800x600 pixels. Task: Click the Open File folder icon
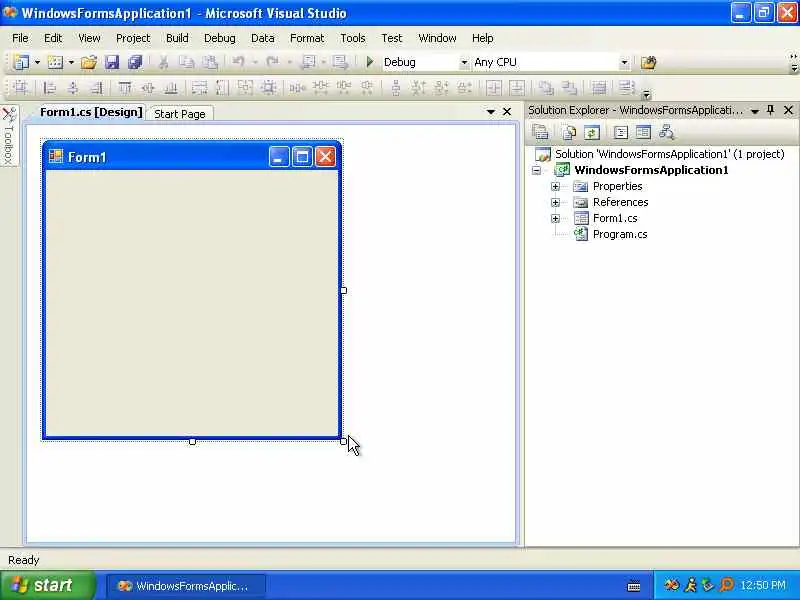pyautogui.click(x=88, y=62)
